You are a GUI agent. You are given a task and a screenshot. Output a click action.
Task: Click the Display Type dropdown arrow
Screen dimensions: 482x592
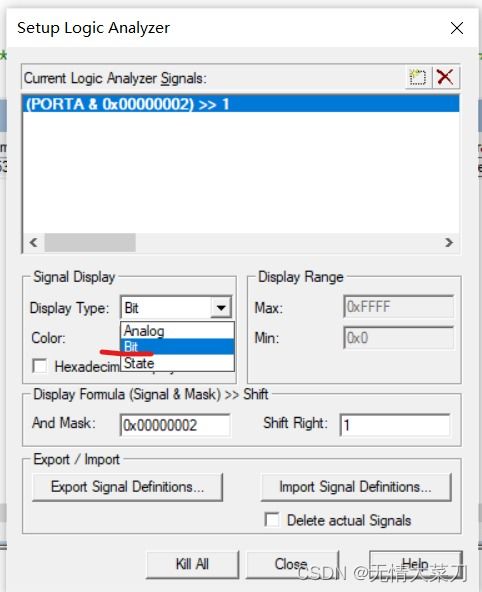221,308
